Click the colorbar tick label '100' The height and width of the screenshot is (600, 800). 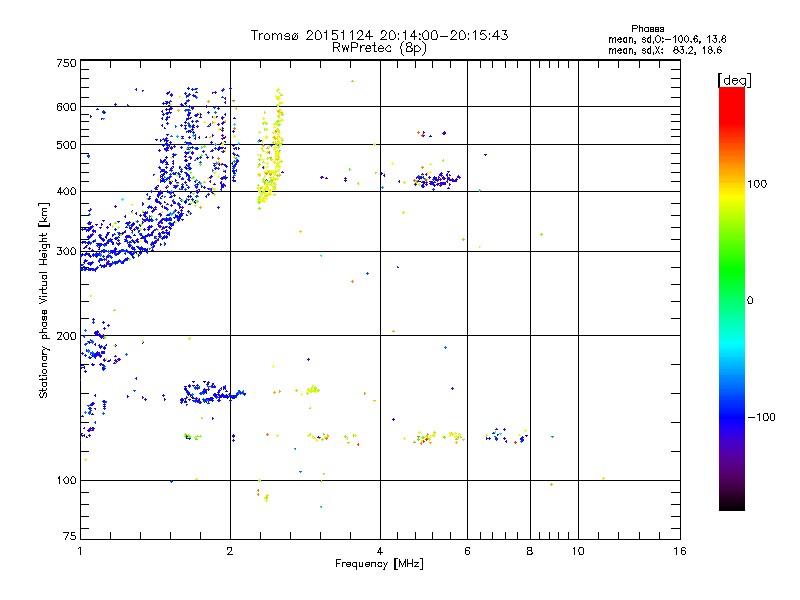click(757, 184)
